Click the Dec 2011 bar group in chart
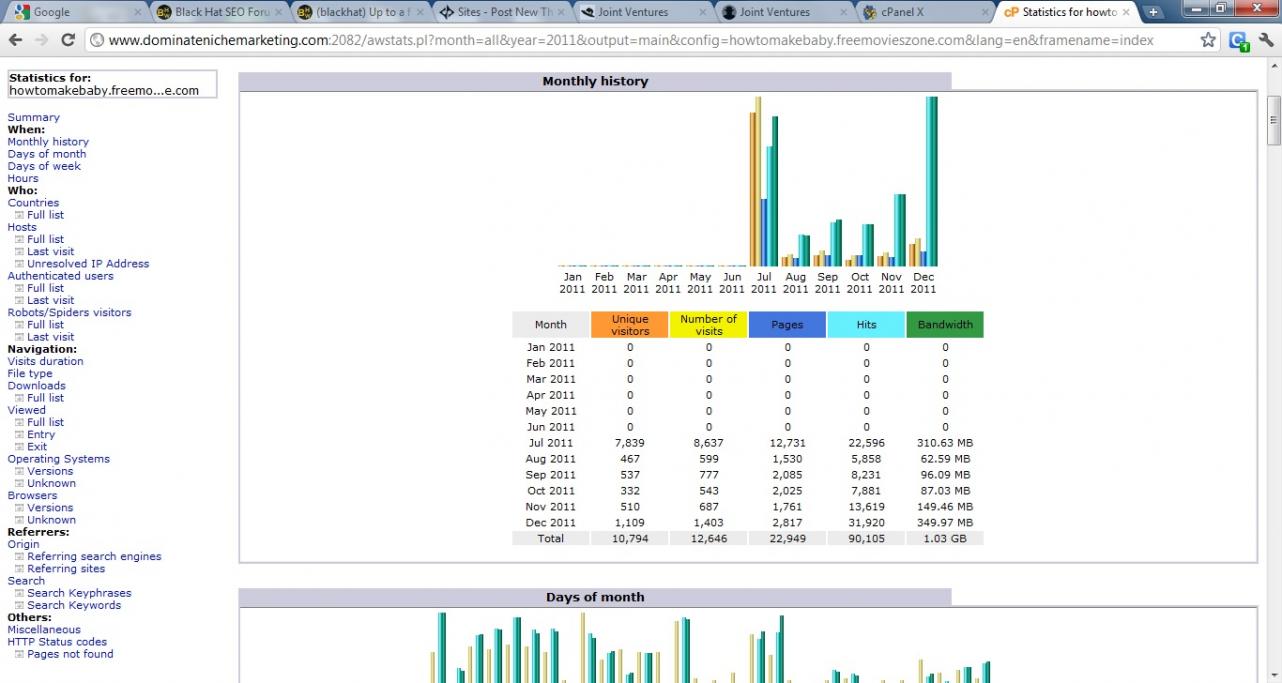Image resolution: width=1282 pixels, height=683 pixels. (923, 182)
